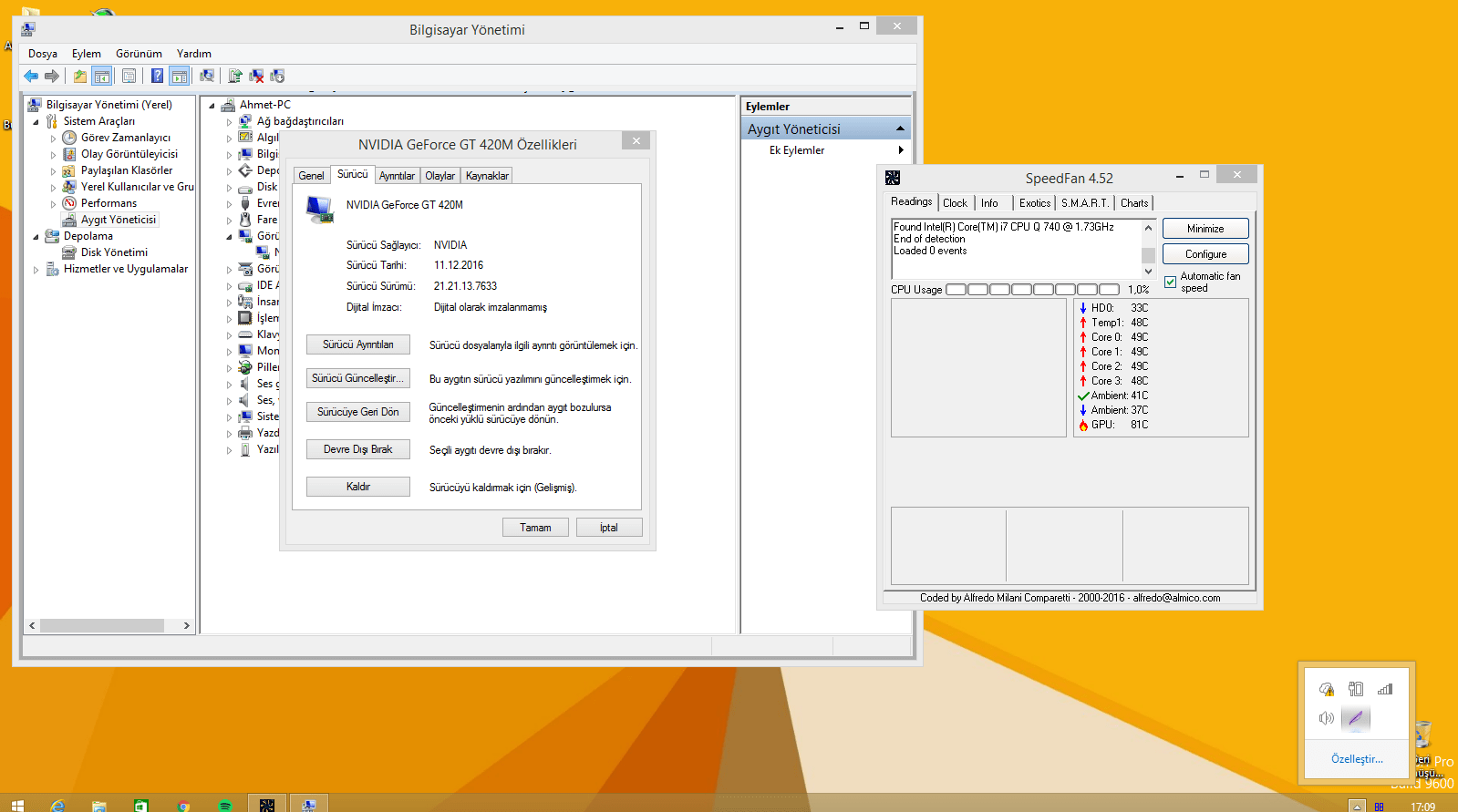Collapse the Depolama tree node
Viewport: 1458px width, 812px height.
coord(36,237)
